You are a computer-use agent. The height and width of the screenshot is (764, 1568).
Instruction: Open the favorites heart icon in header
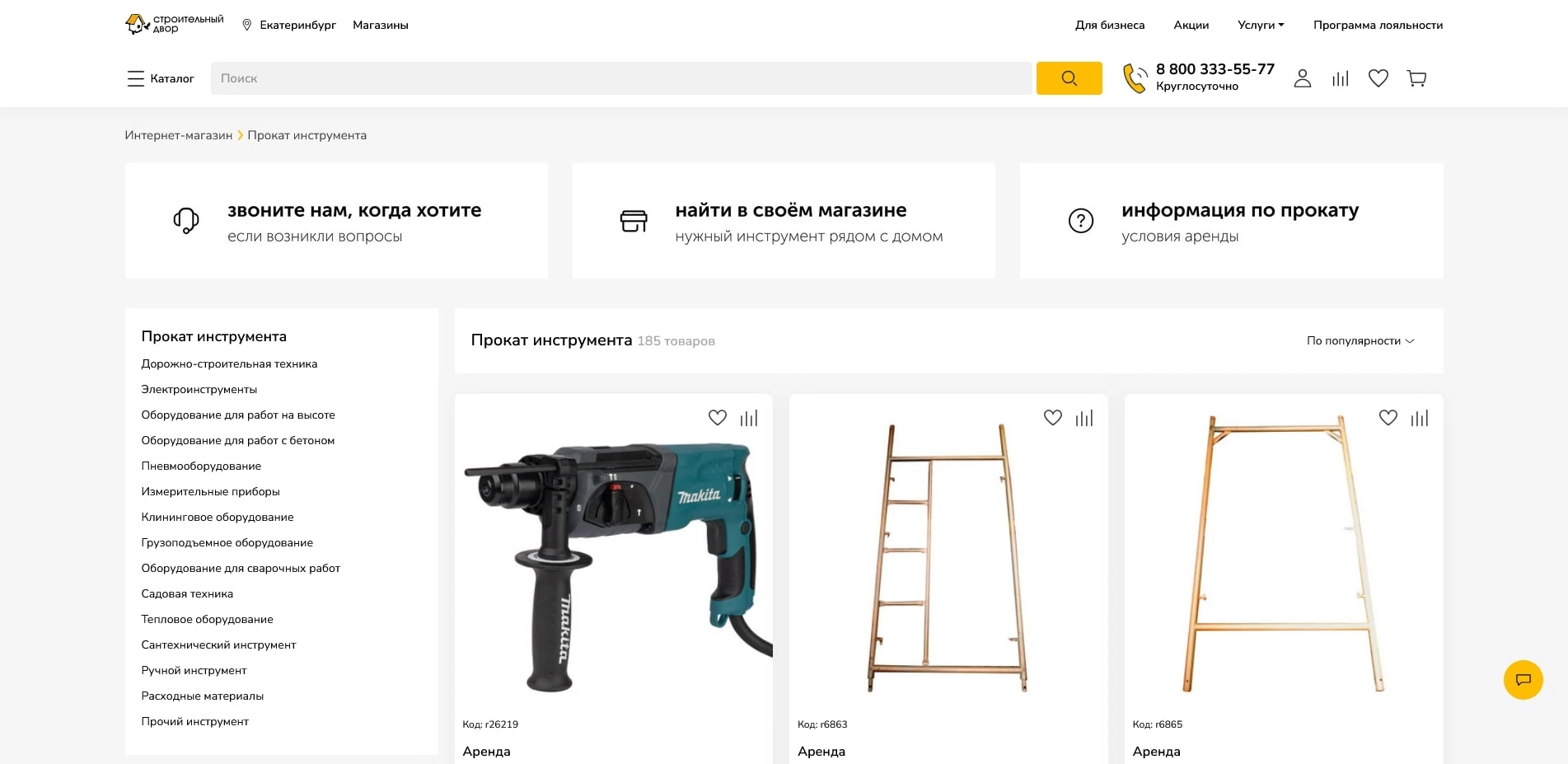click(1378, 78)
